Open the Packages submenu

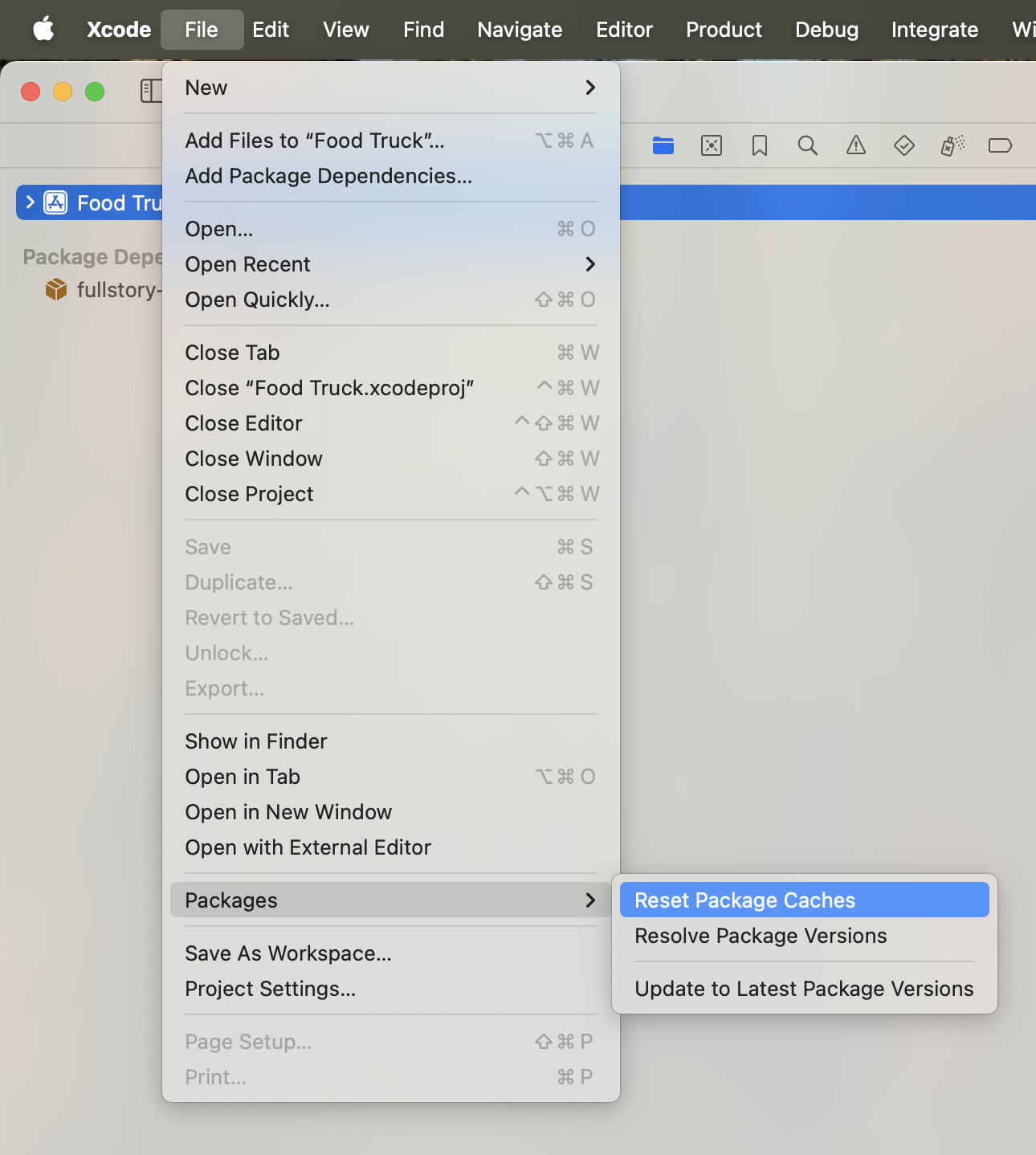coord(391,900)
